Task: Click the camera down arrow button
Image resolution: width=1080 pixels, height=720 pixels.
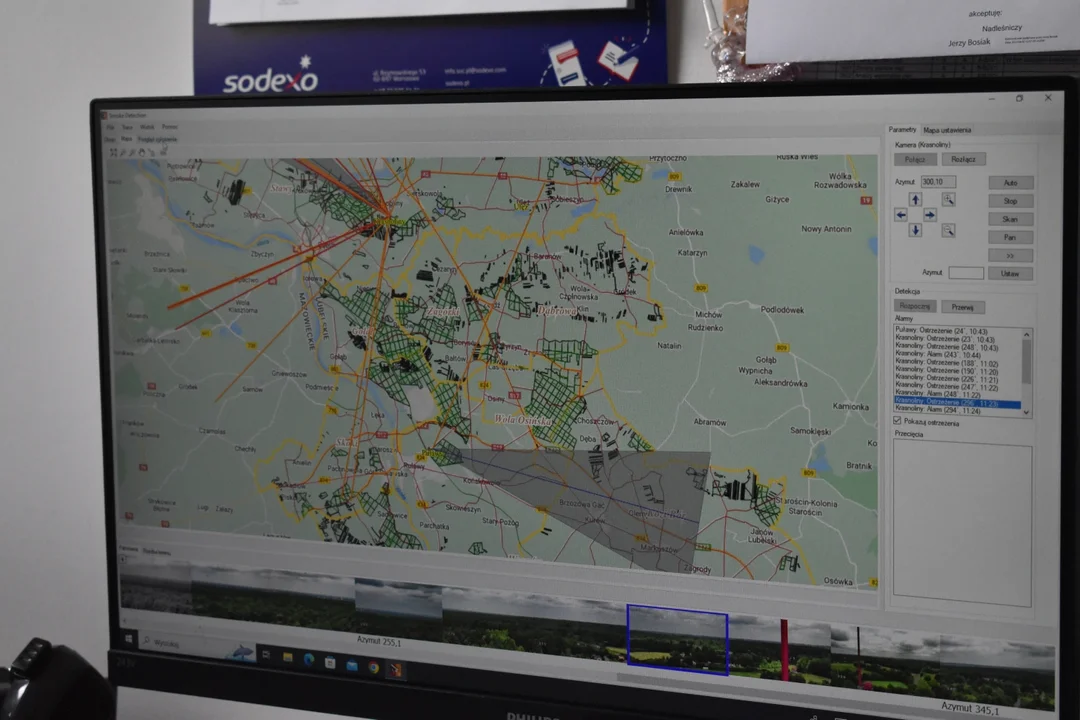Action: point(915,230)
